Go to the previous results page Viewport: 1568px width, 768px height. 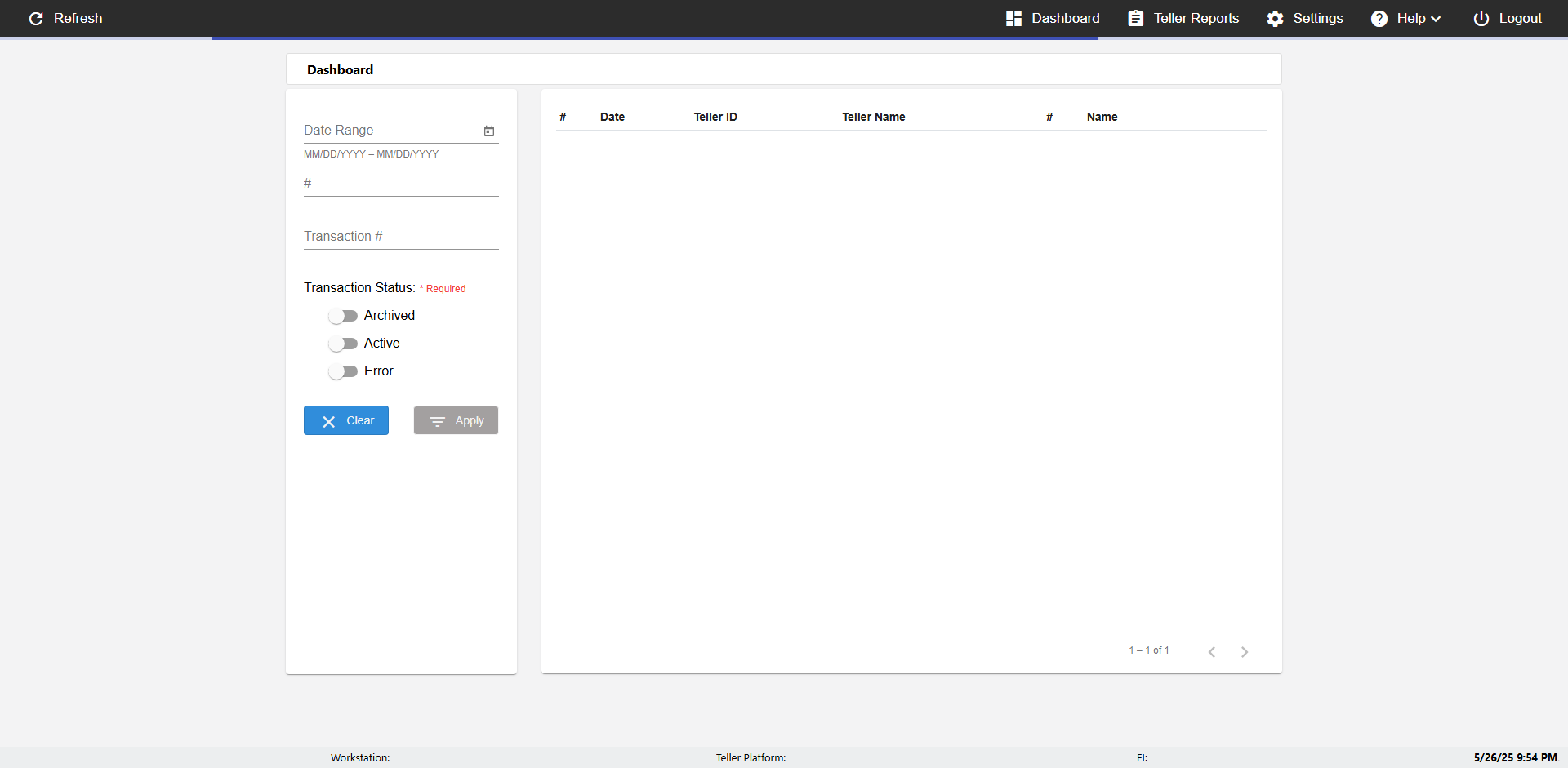(1212, 651)
